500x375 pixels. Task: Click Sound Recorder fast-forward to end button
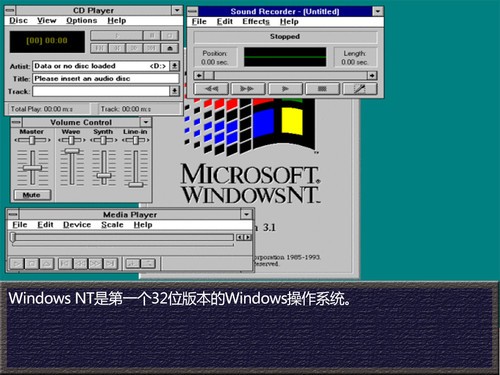pyautogui.click(x=248, y=89)
